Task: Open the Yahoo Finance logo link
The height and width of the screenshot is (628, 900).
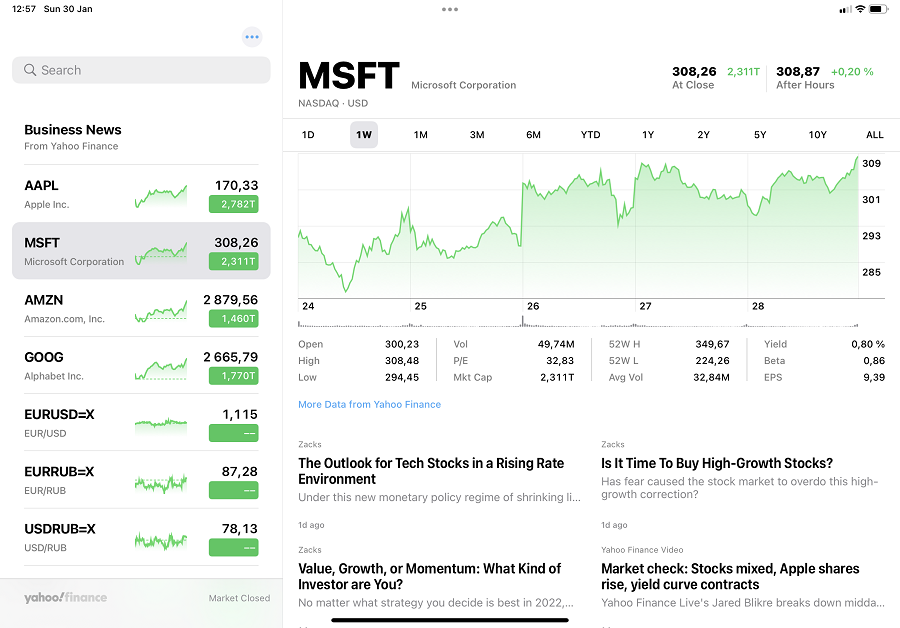Action: [65, 598]
